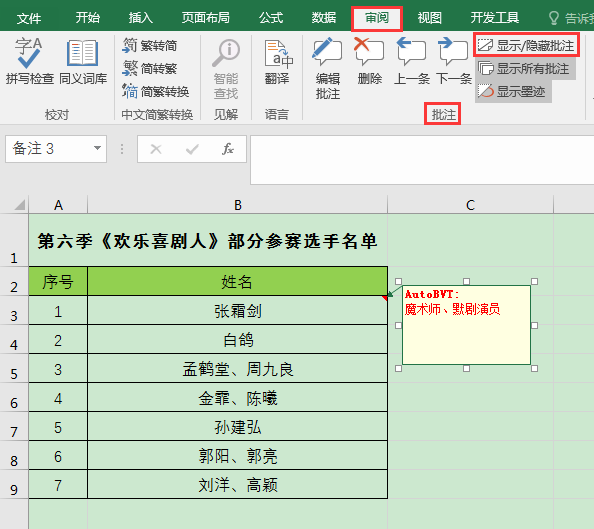Select the cell 金霏、陈曦

click(x=238, y=397)
